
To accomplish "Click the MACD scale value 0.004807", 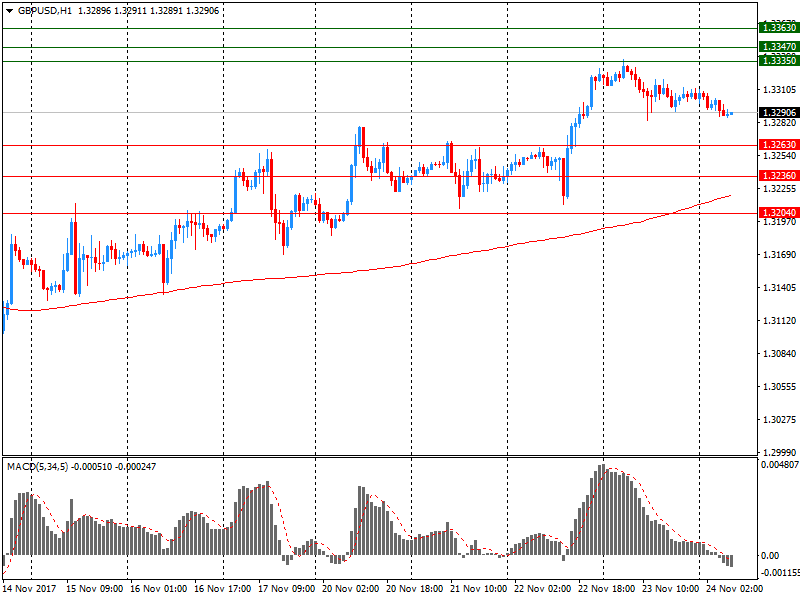I will click(780, 465).
